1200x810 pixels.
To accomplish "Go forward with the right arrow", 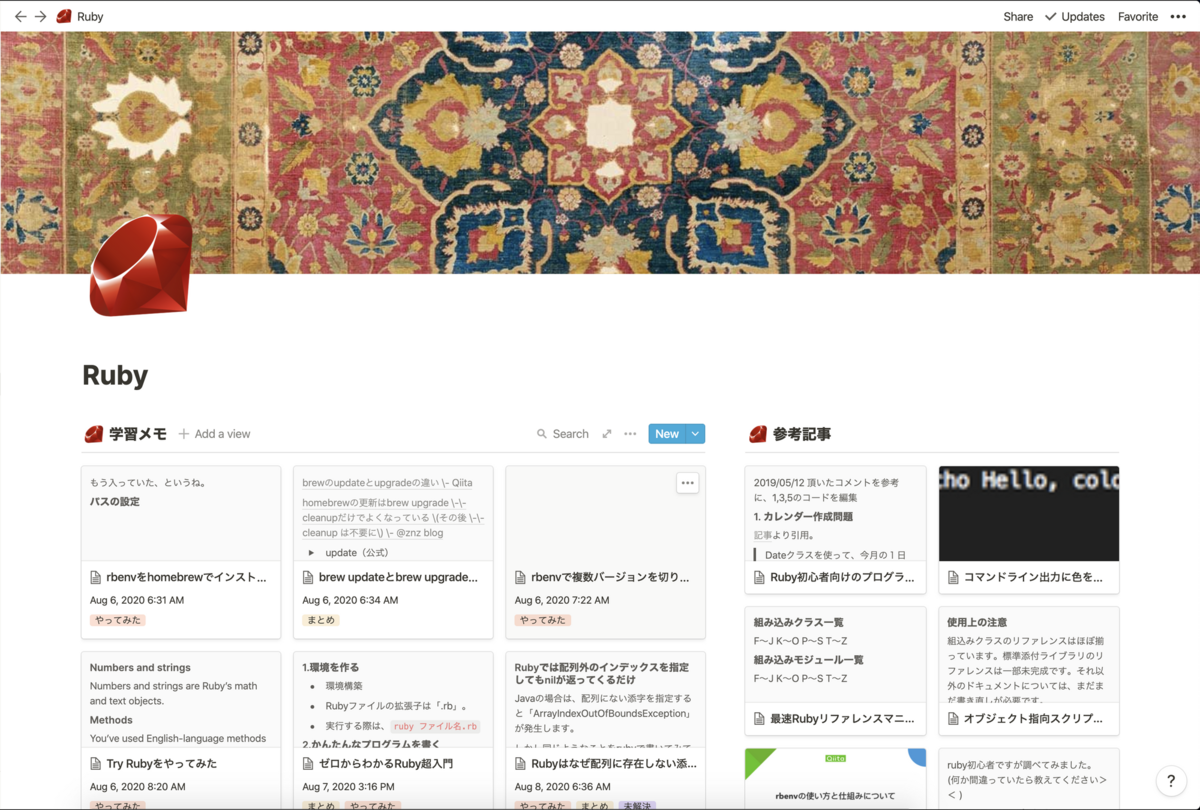I will point(41,16).
